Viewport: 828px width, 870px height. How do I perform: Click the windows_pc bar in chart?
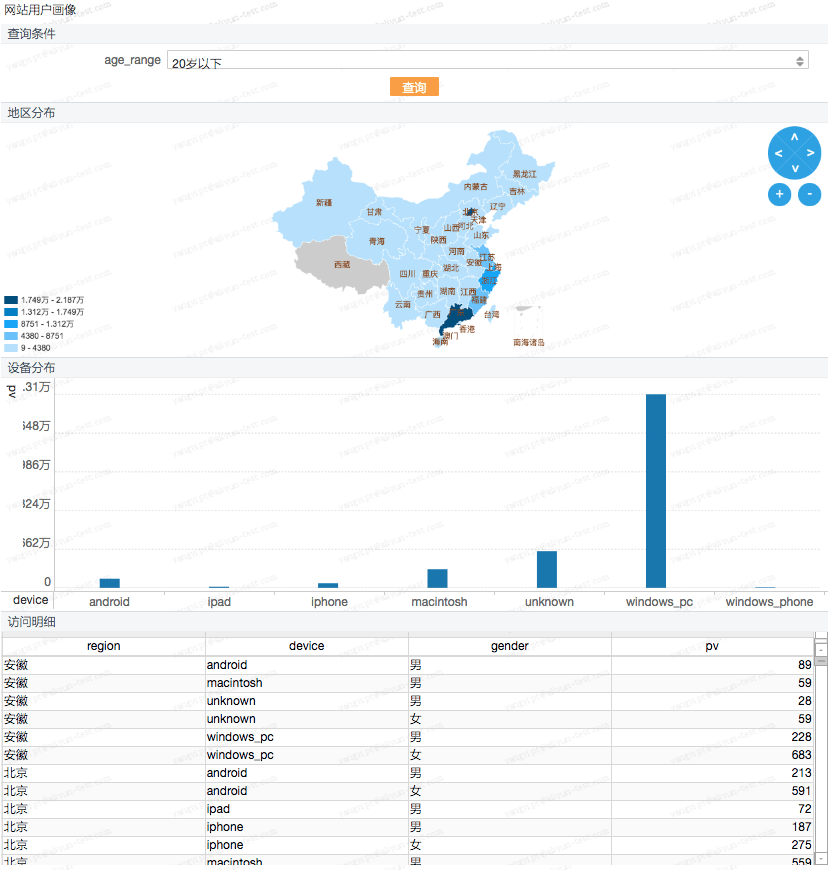[x=656, y=490]
